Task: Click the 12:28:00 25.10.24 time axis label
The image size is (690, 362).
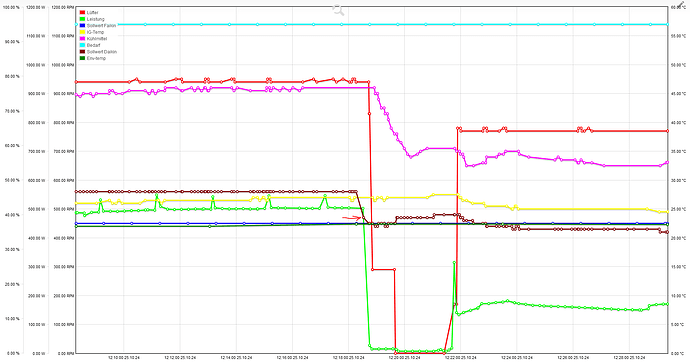Action: click(630, 358)
